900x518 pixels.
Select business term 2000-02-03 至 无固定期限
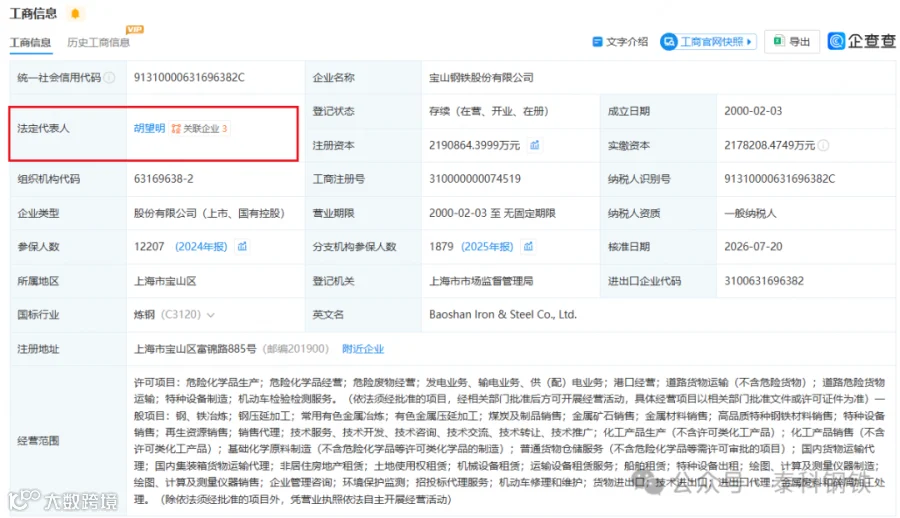492,213
